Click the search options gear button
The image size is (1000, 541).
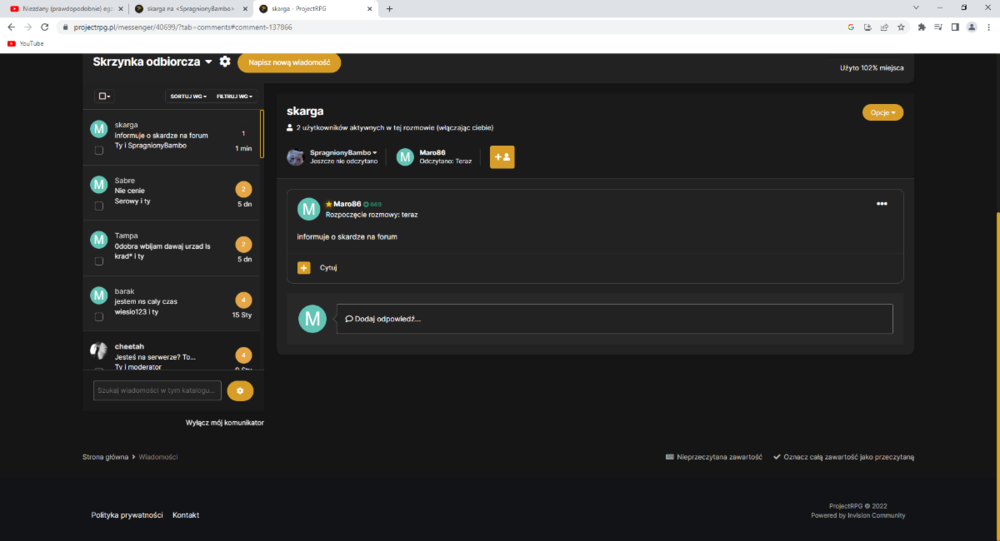(x=240, y=390)
